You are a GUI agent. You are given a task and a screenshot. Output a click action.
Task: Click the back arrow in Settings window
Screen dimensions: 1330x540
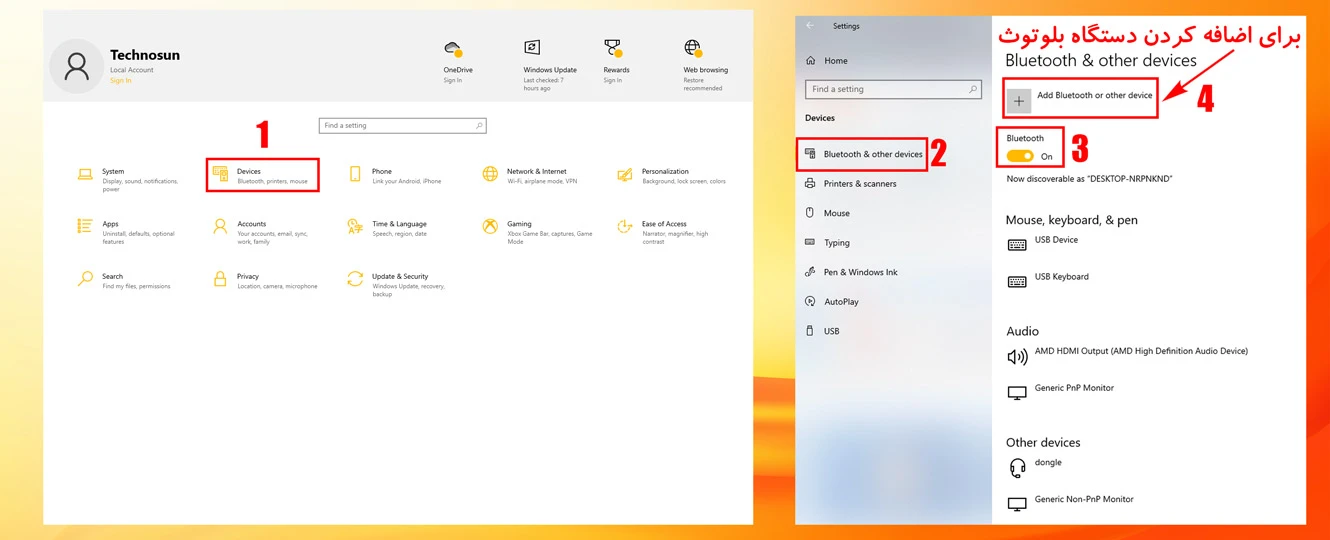[x=810, y=26]
